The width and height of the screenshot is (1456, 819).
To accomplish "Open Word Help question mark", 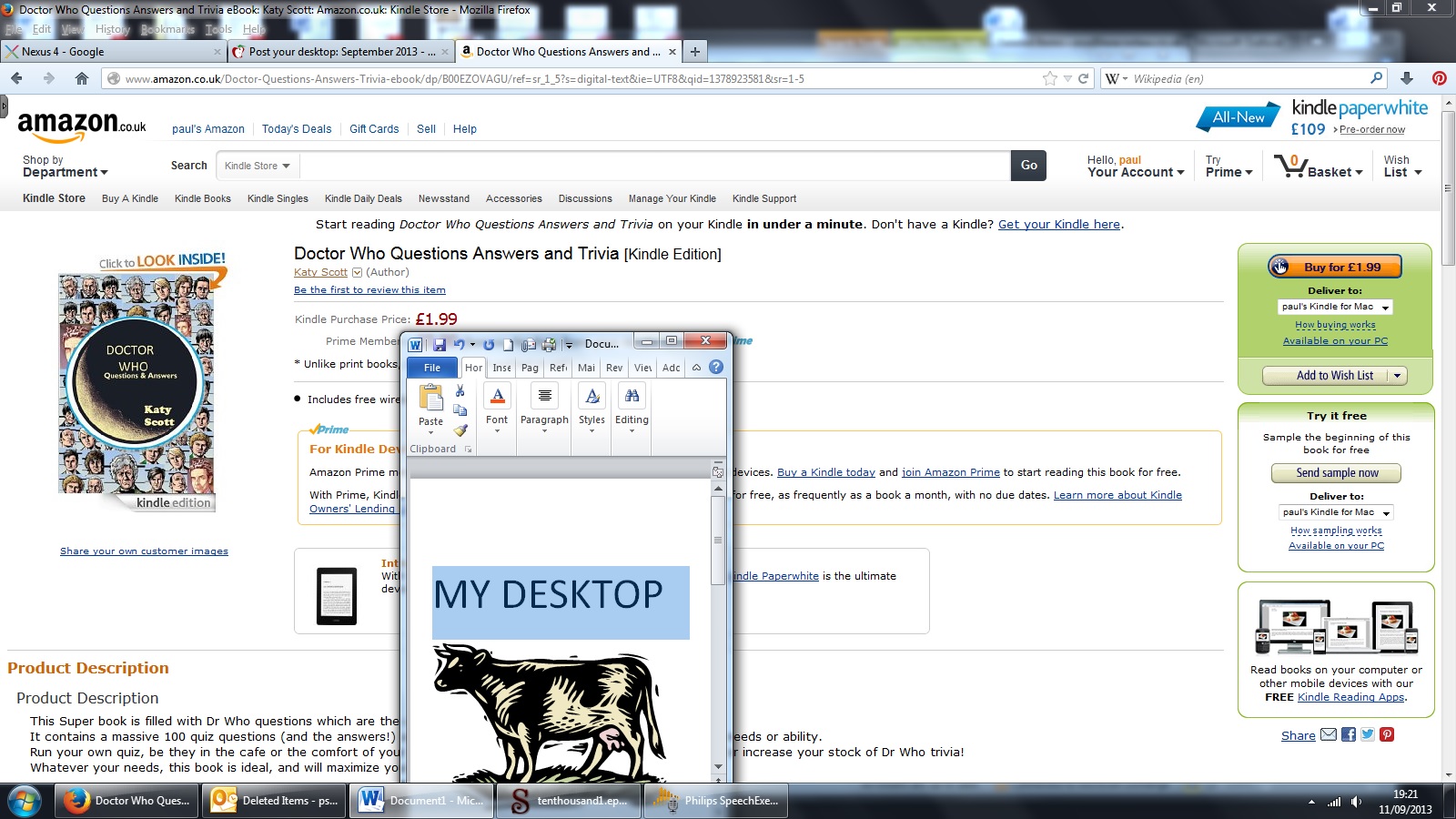I will (x=716, y=368).
